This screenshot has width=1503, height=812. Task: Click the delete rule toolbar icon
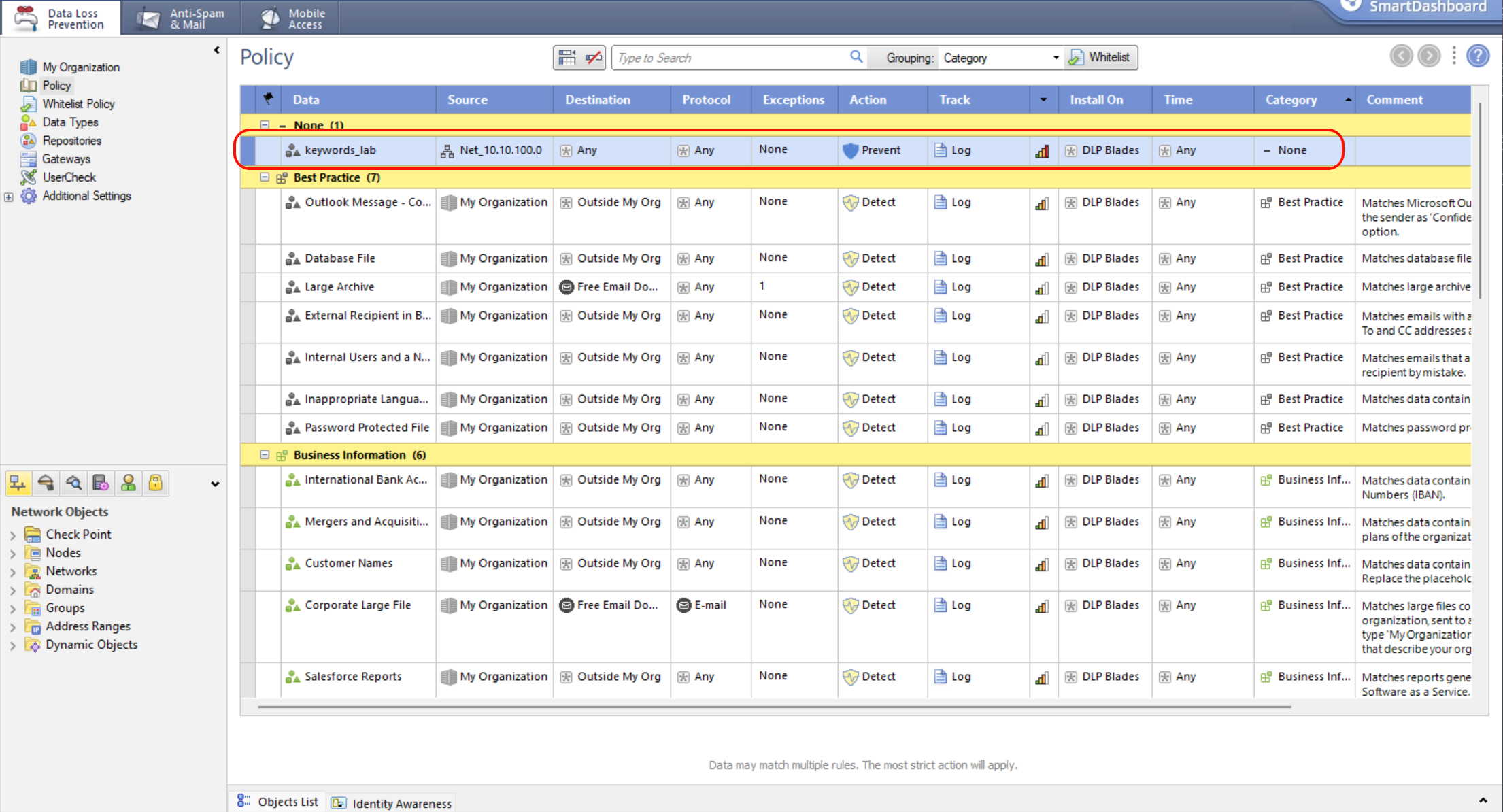[x=593, y=58]
